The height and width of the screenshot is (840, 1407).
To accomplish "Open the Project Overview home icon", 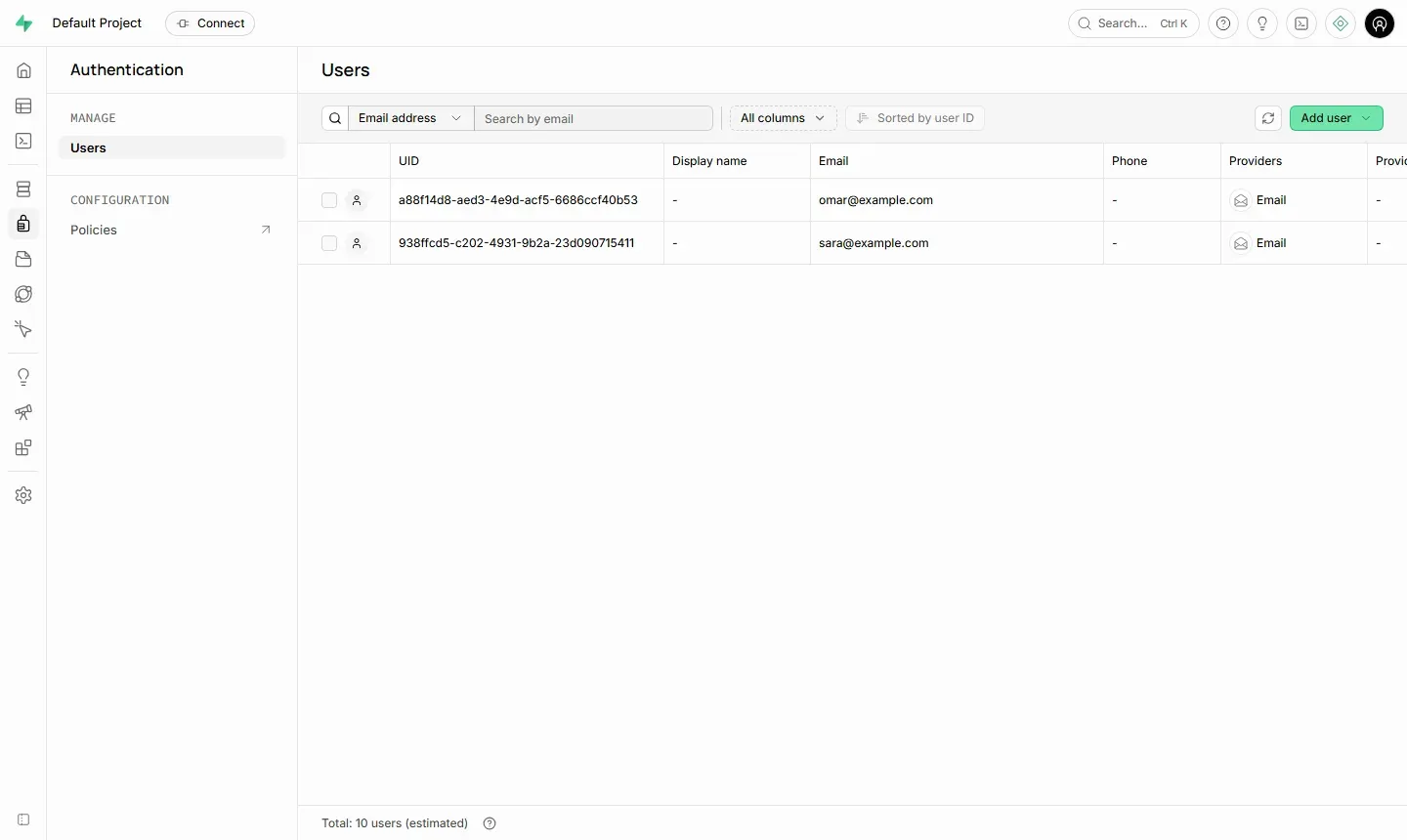I will [23, 70].
